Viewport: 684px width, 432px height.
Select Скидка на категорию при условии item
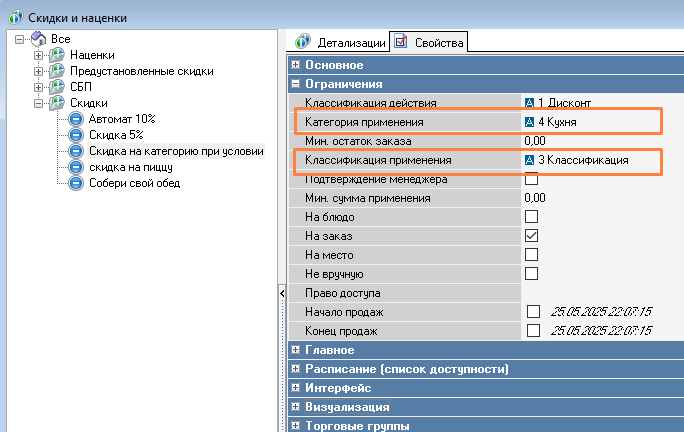coord(175,151)
